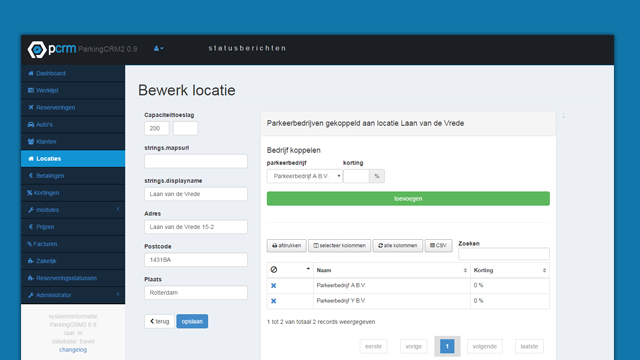
Task: Click the Plaats input field
Action: [196, 293]
